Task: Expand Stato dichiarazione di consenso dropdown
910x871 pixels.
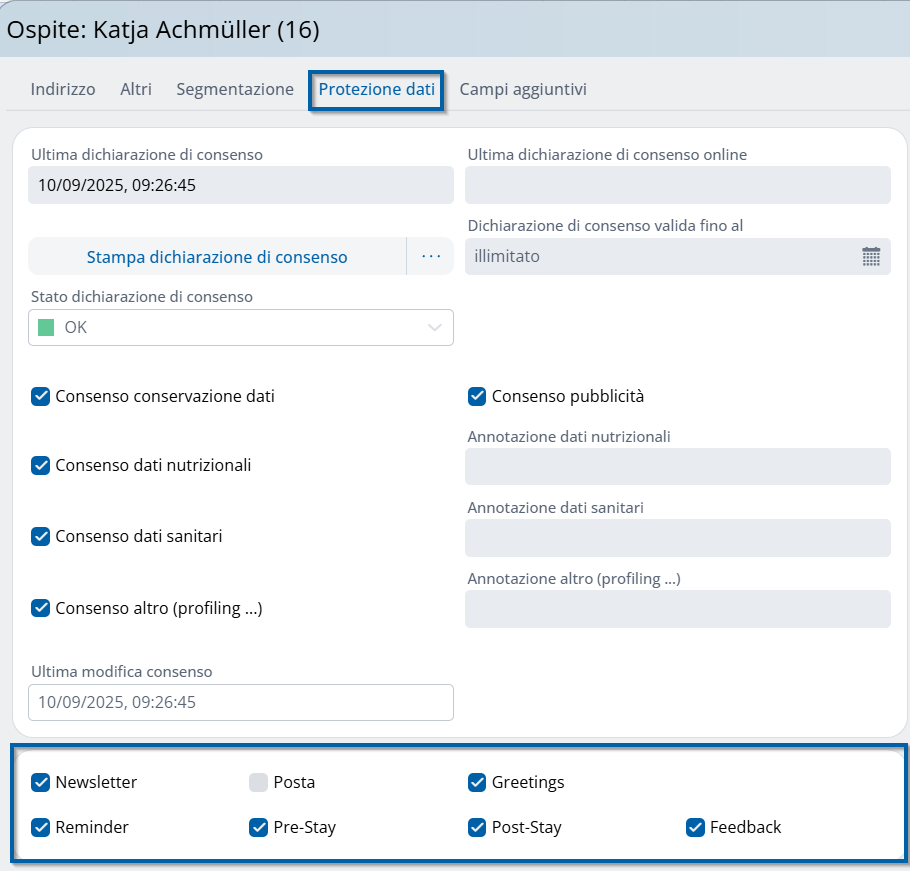Action: 434,328
